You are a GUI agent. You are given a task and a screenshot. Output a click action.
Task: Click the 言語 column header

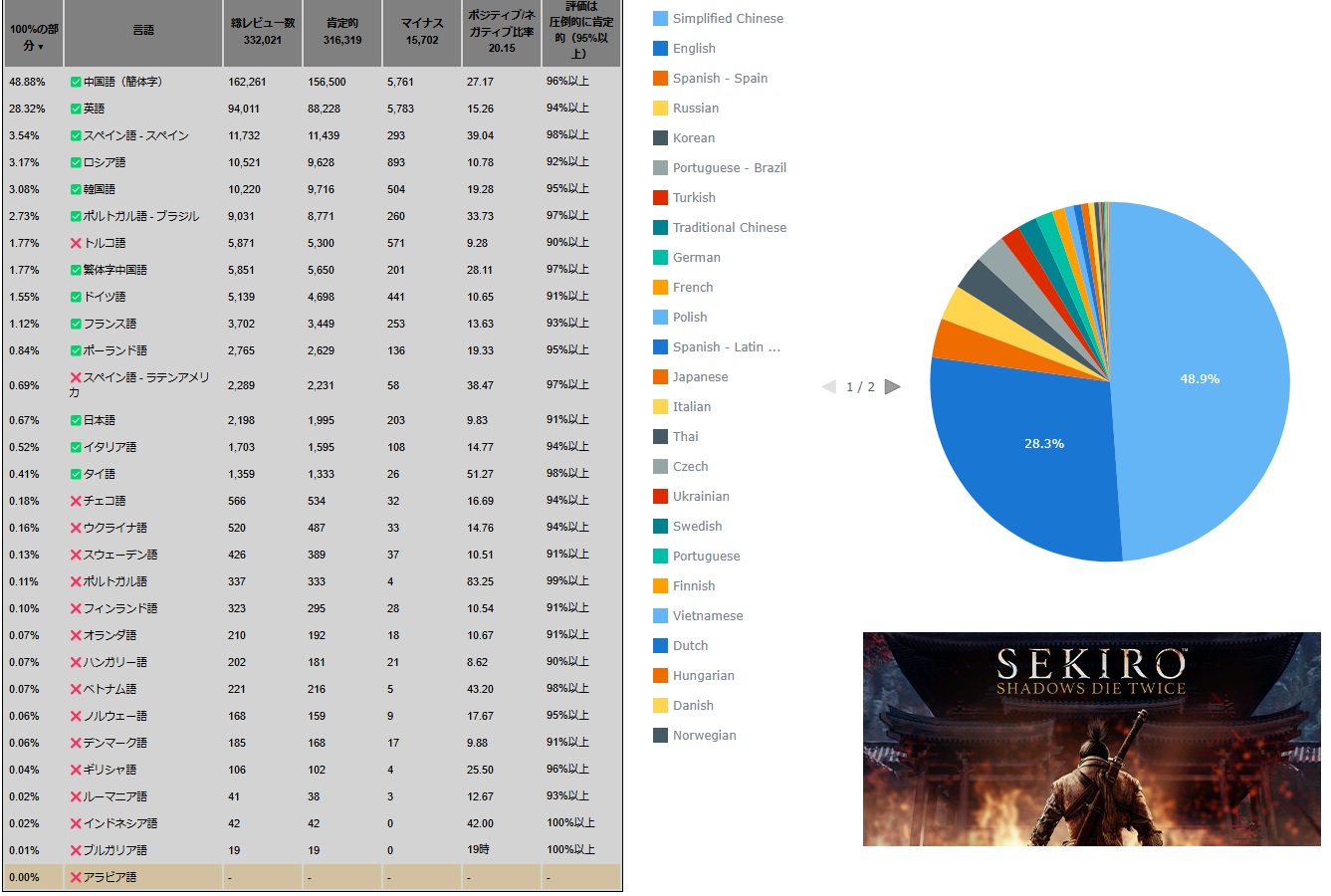(143, 31)
